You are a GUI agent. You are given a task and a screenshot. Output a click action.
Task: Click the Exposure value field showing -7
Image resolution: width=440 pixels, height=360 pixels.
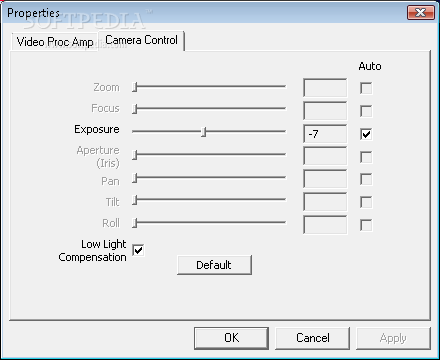pos(325,134)
